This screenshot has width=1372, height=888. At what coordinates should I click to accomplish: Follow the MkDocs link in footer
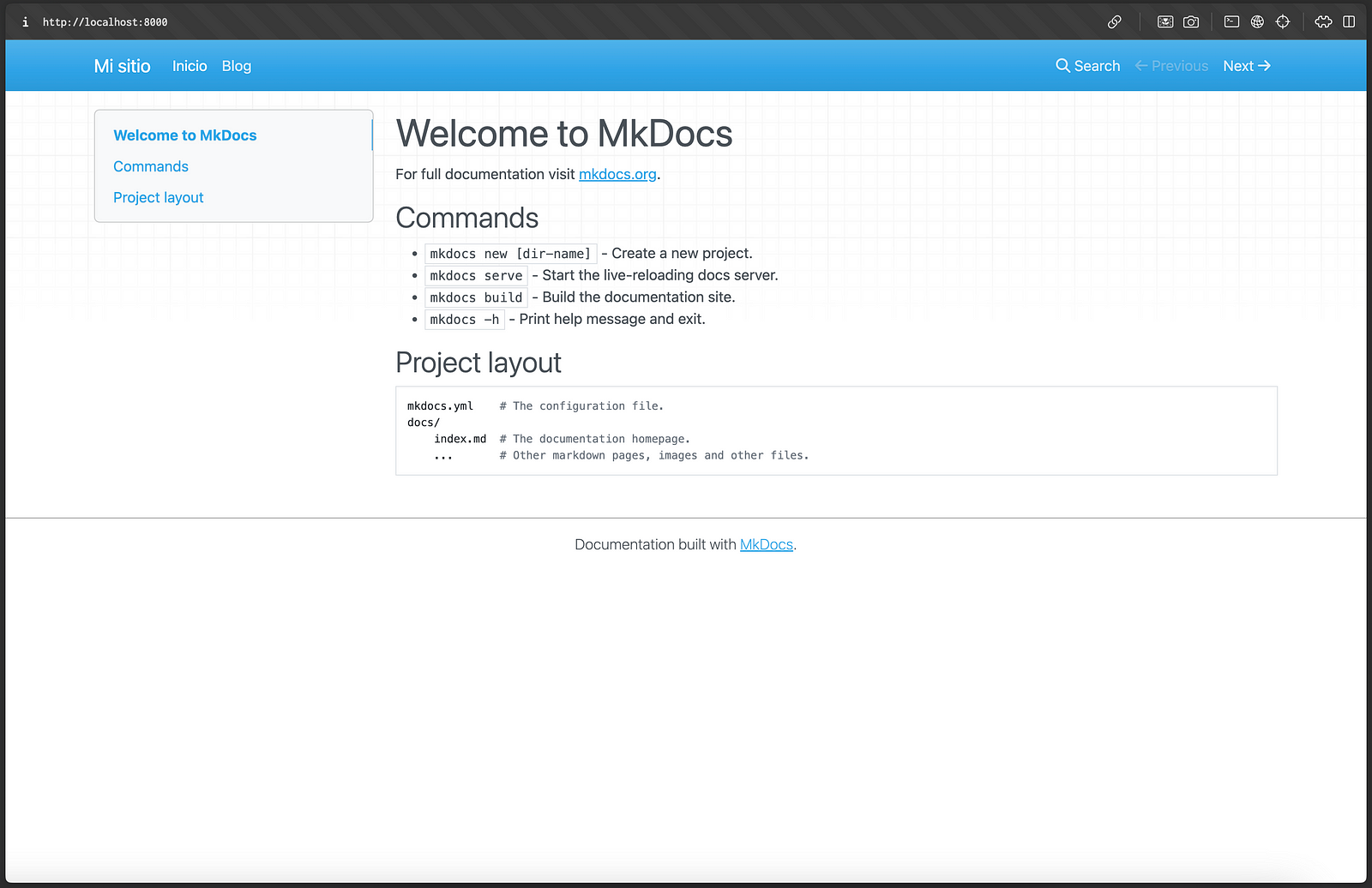[767, 544]
